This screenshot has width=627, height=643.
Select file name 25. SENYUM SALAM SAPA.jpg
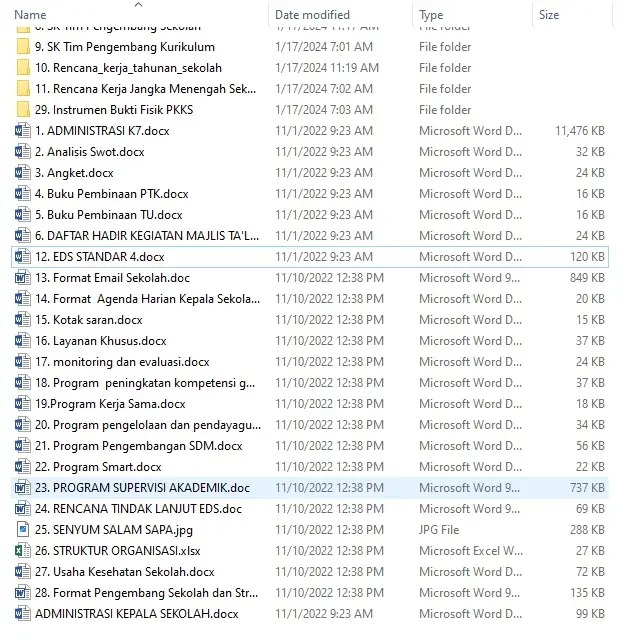pyautogui.click(x=114, y=529)
